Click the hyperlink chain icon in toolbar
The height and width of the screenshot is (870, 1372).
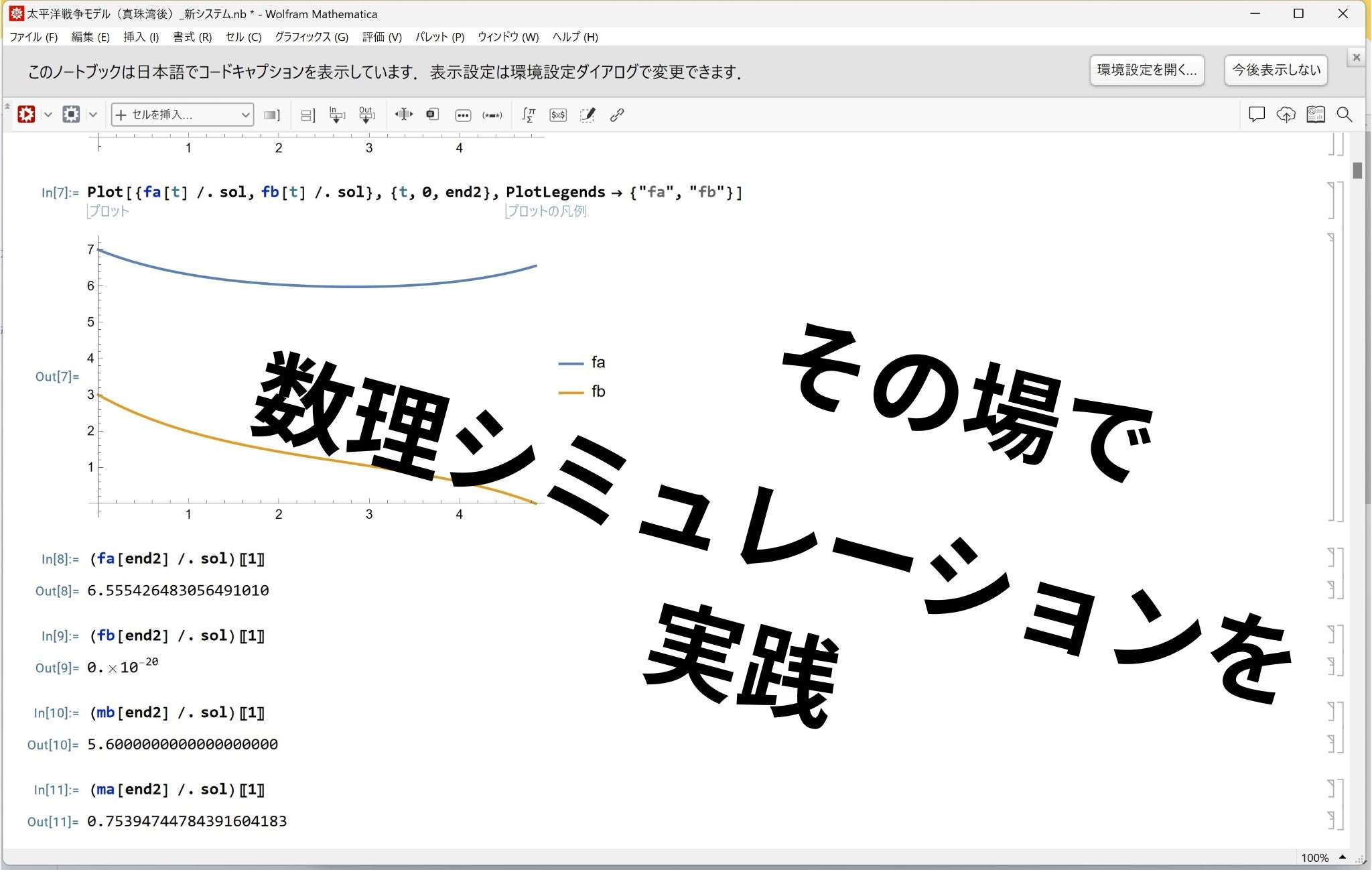coord(617,115)
